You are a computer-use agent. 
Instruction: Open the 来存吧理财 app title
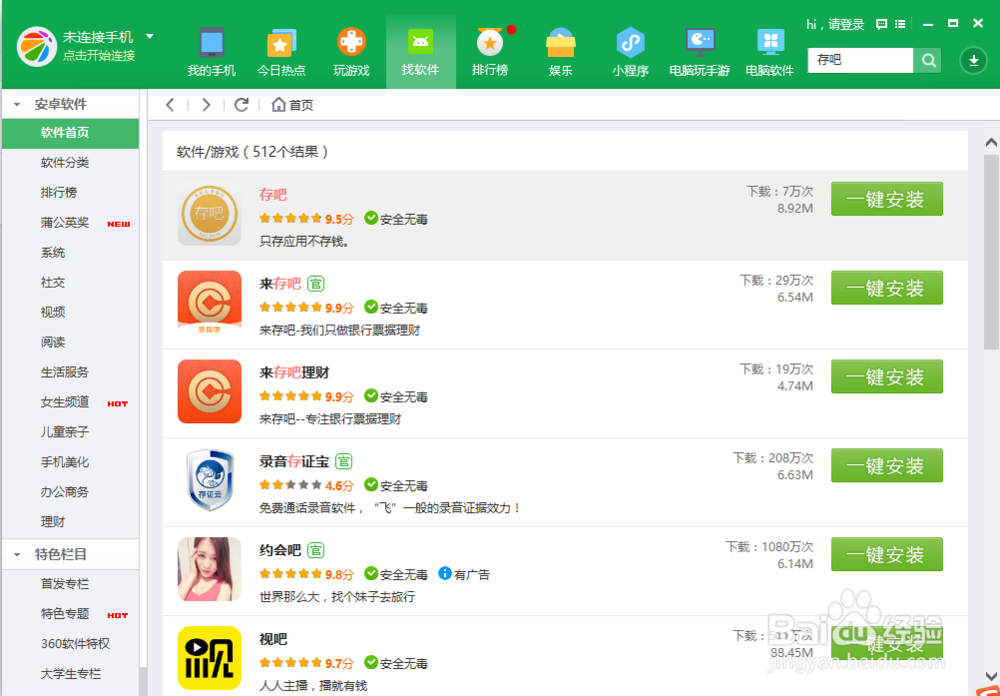(294, 373)
